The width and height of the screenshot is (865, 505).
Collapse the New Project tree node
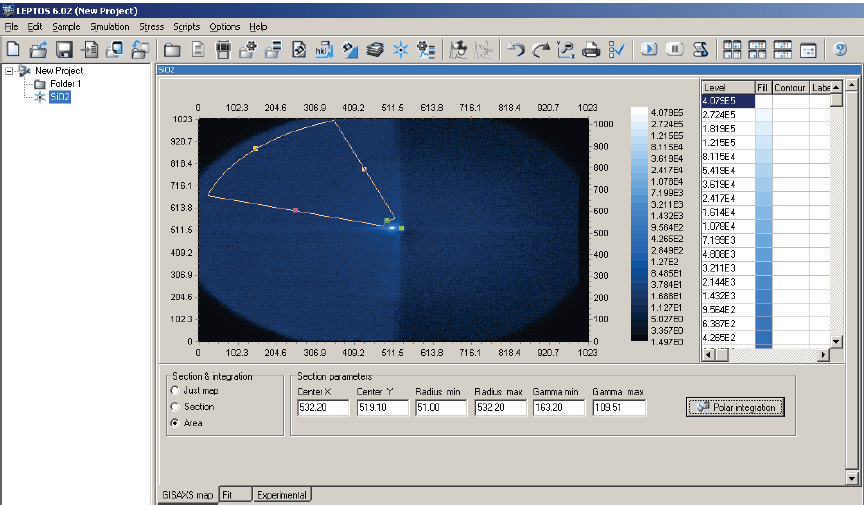[9, 71]
